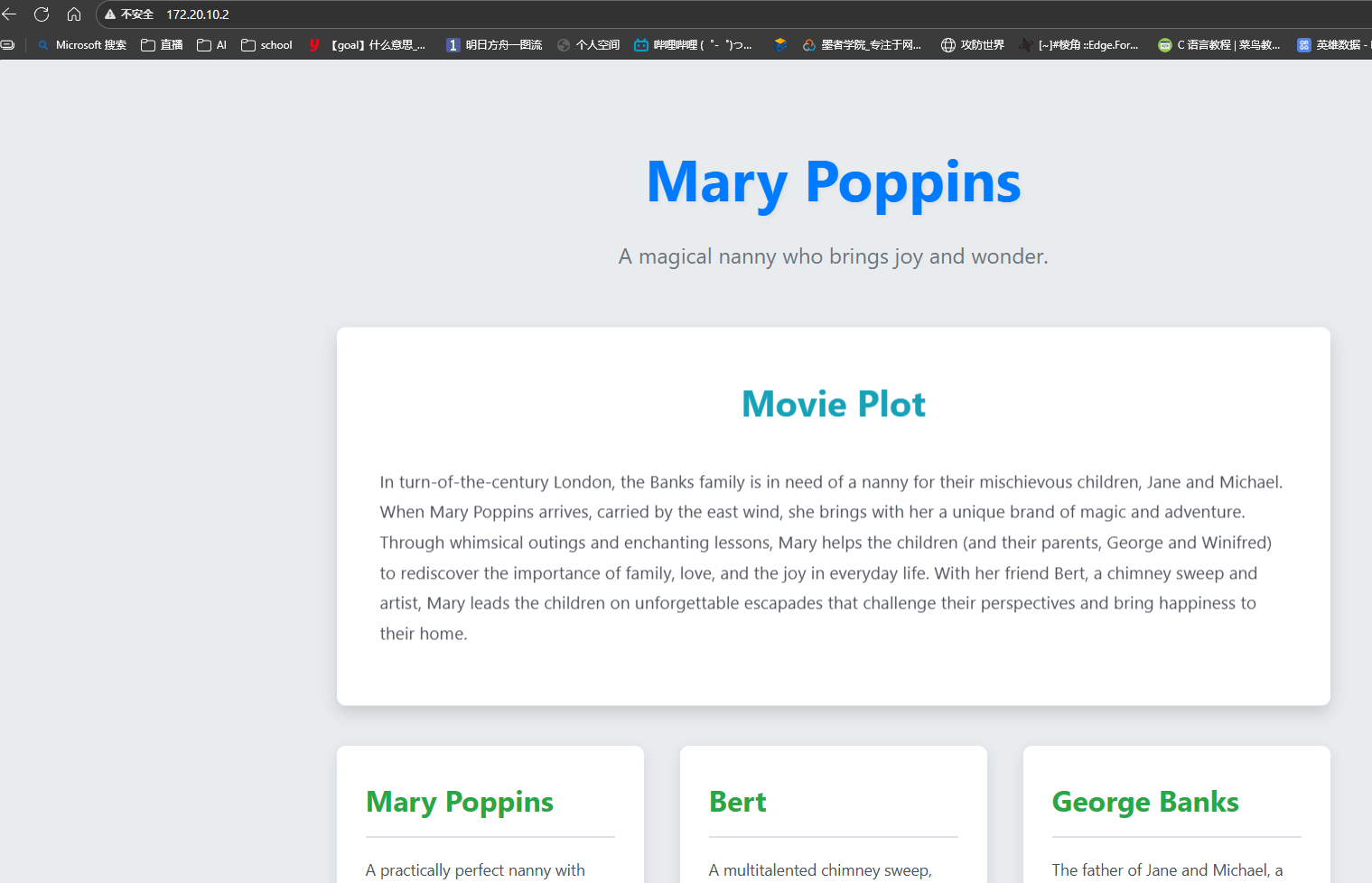This screenshot has width=1372, height=883.
Task: Expand the 直播 bookmarks folder
Action: (162, 45)
